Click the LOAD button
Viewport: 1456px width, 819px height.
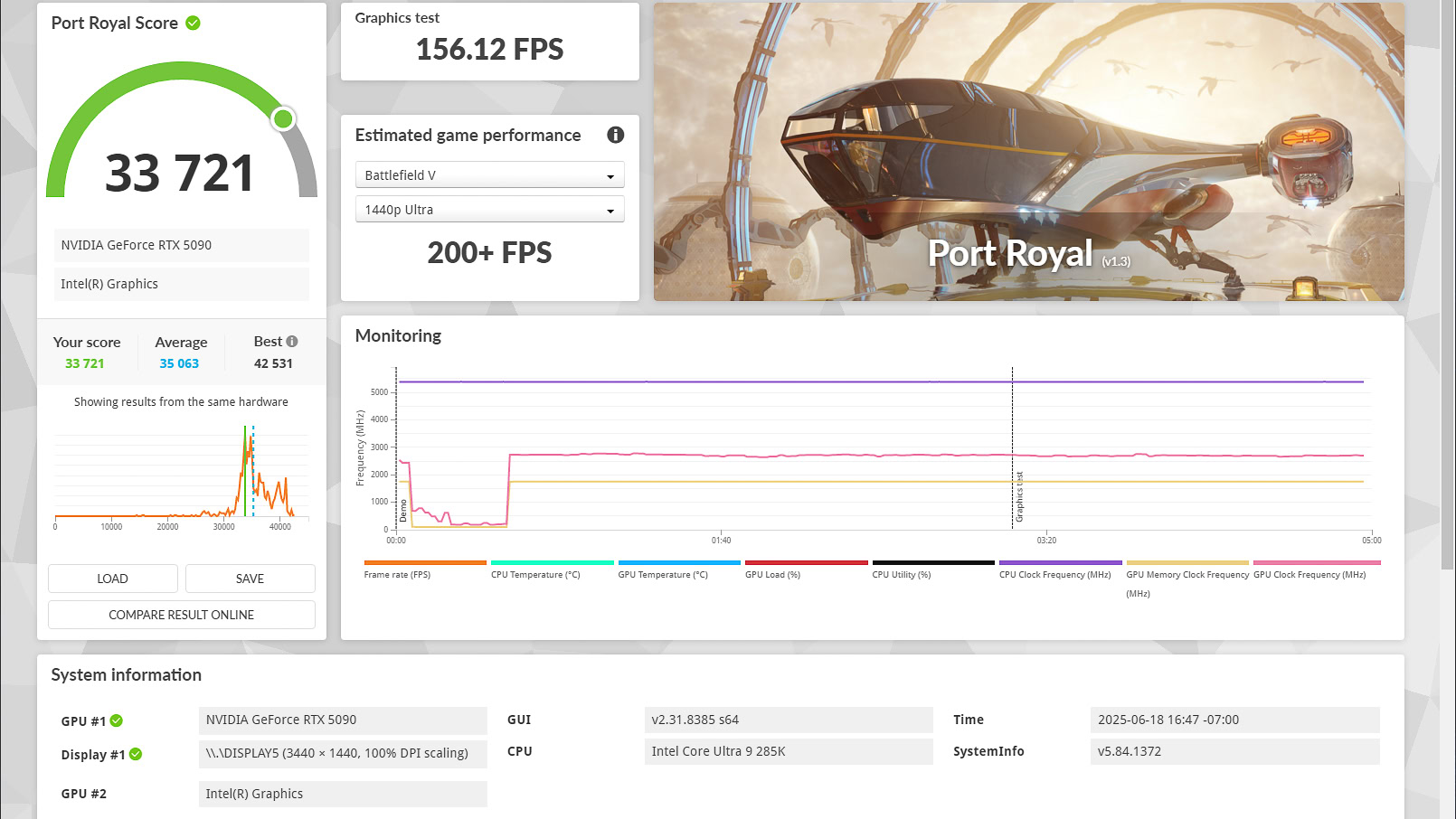point(113,579)
